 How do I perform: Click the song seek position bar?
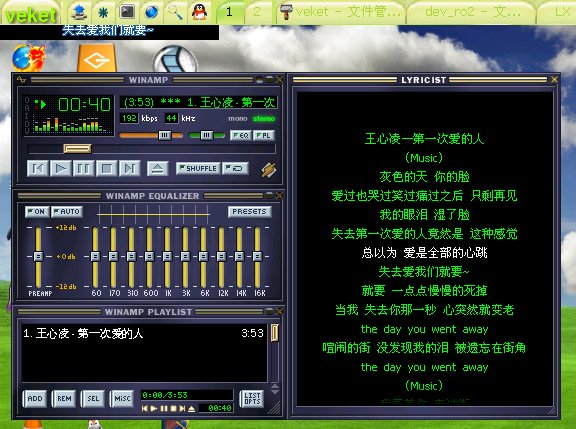click(x=151, y=148)
